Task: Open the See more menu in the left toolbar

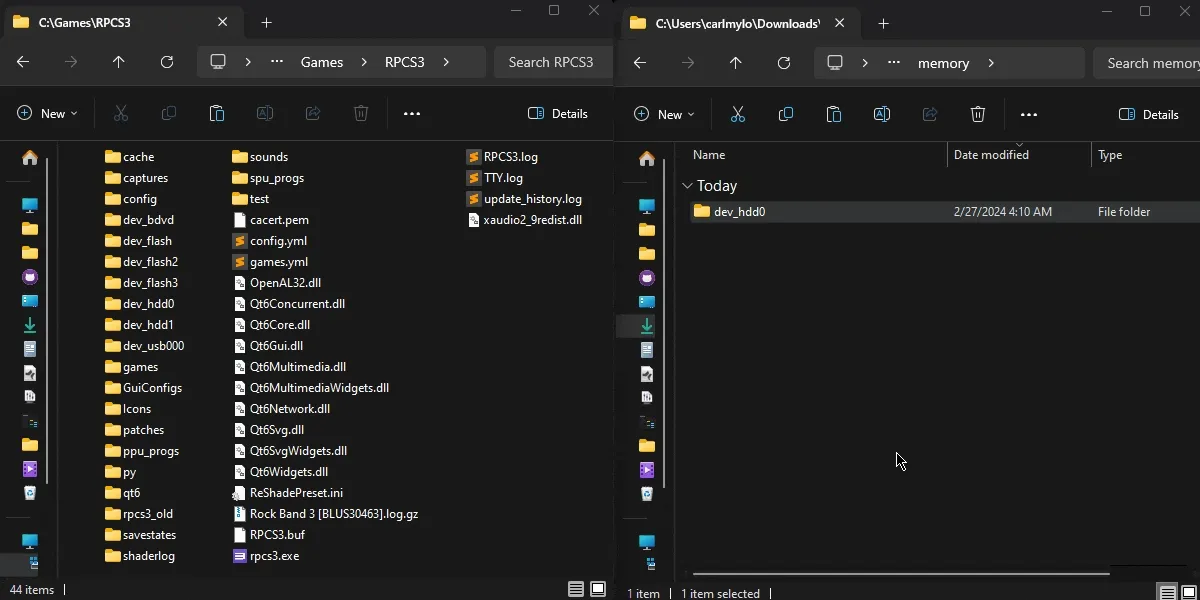Action: 412,113
